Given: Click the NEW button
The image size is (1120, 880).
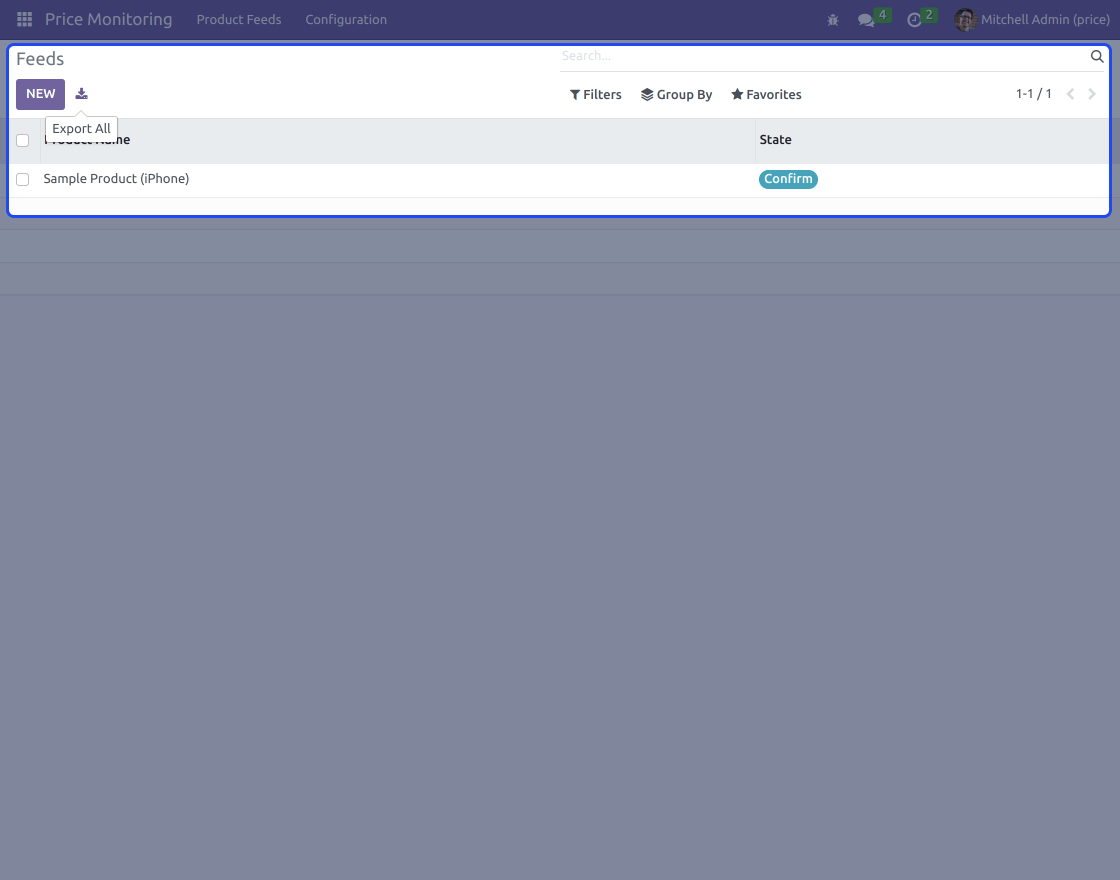Looking at the screenshot, I should 41,94.
